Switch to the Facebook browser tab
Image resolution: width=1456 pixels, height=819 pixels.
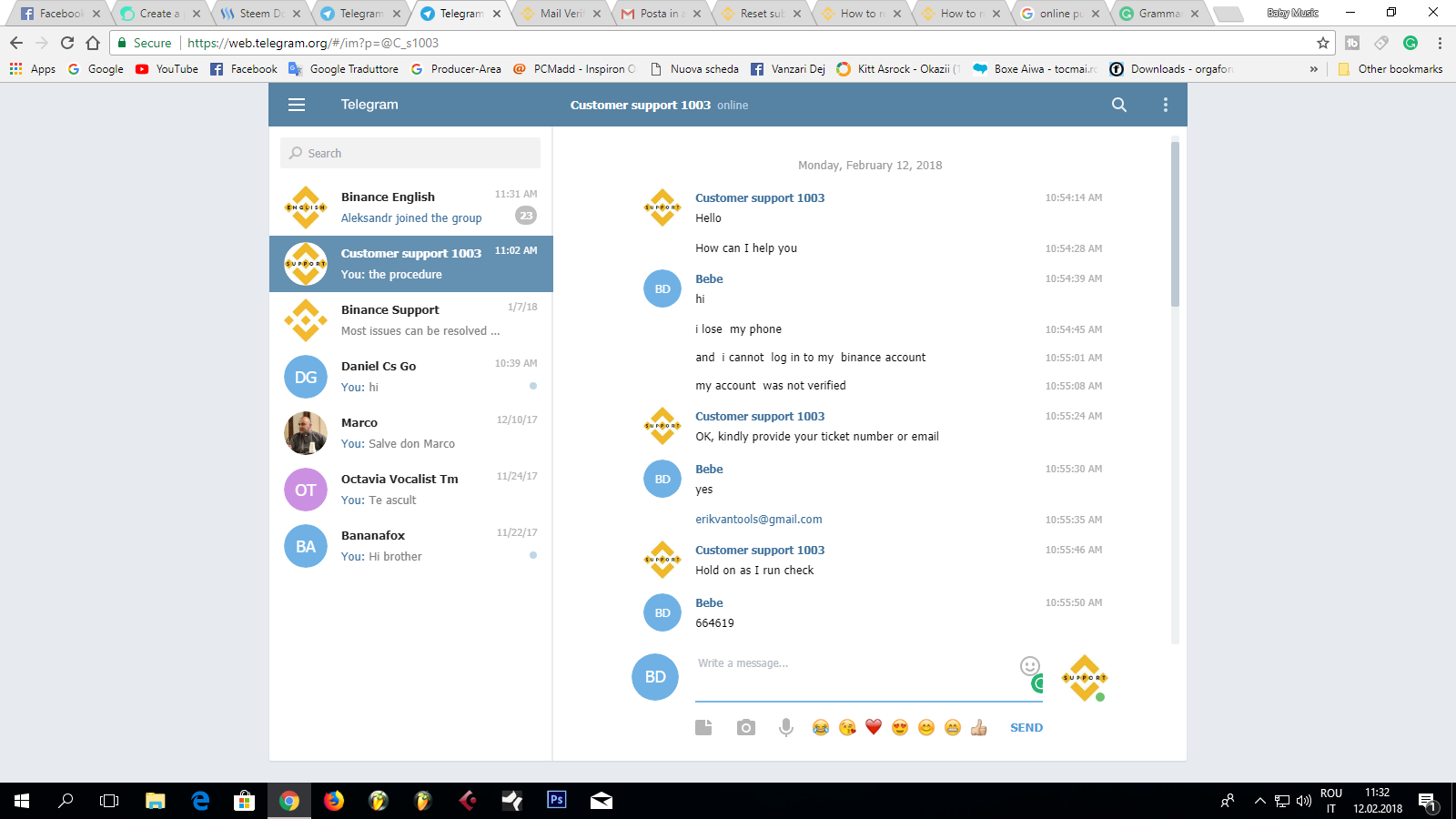(x=59, y=14)
